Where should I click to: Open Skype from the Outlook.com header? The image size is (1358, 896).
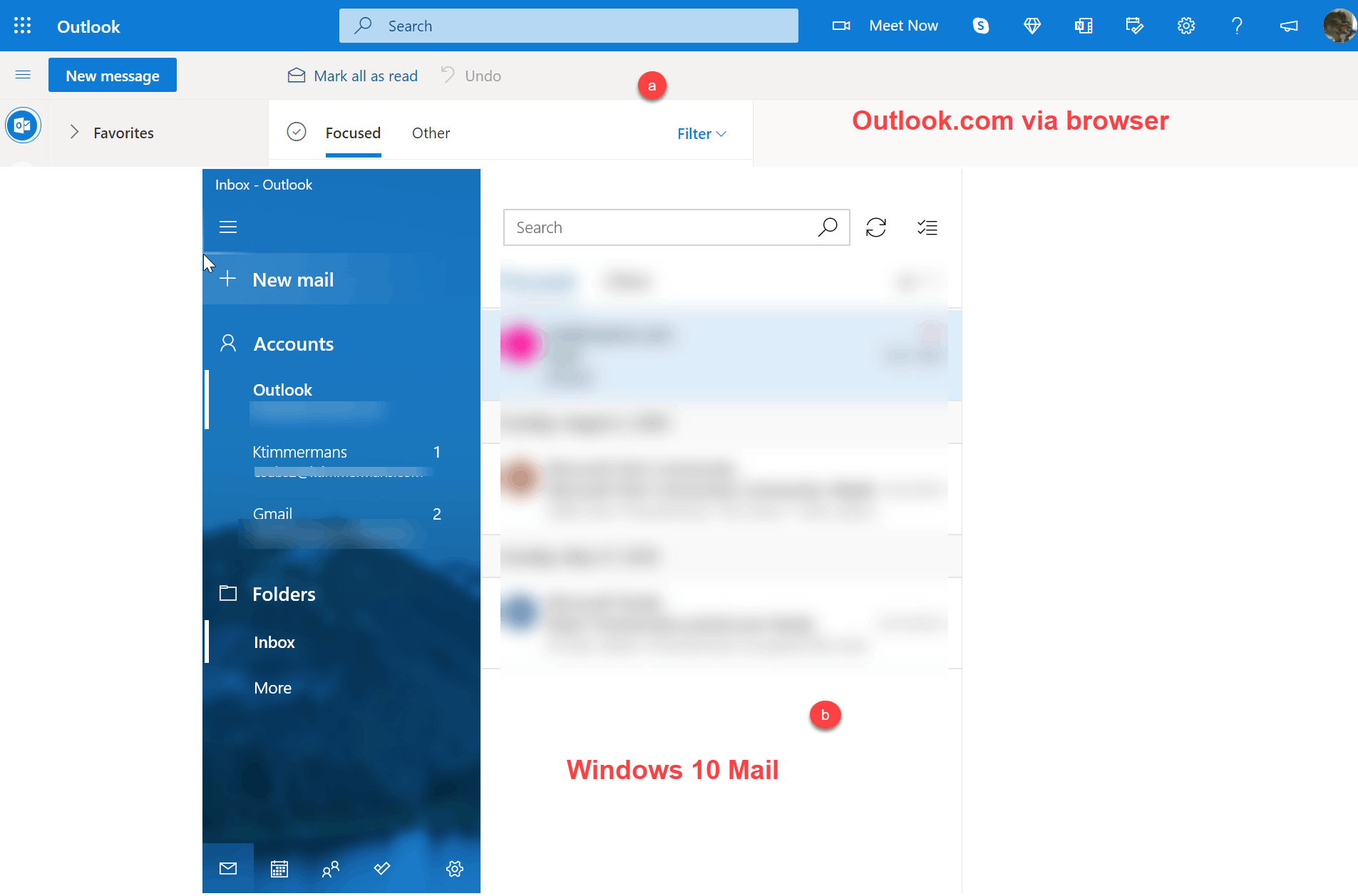981,26
